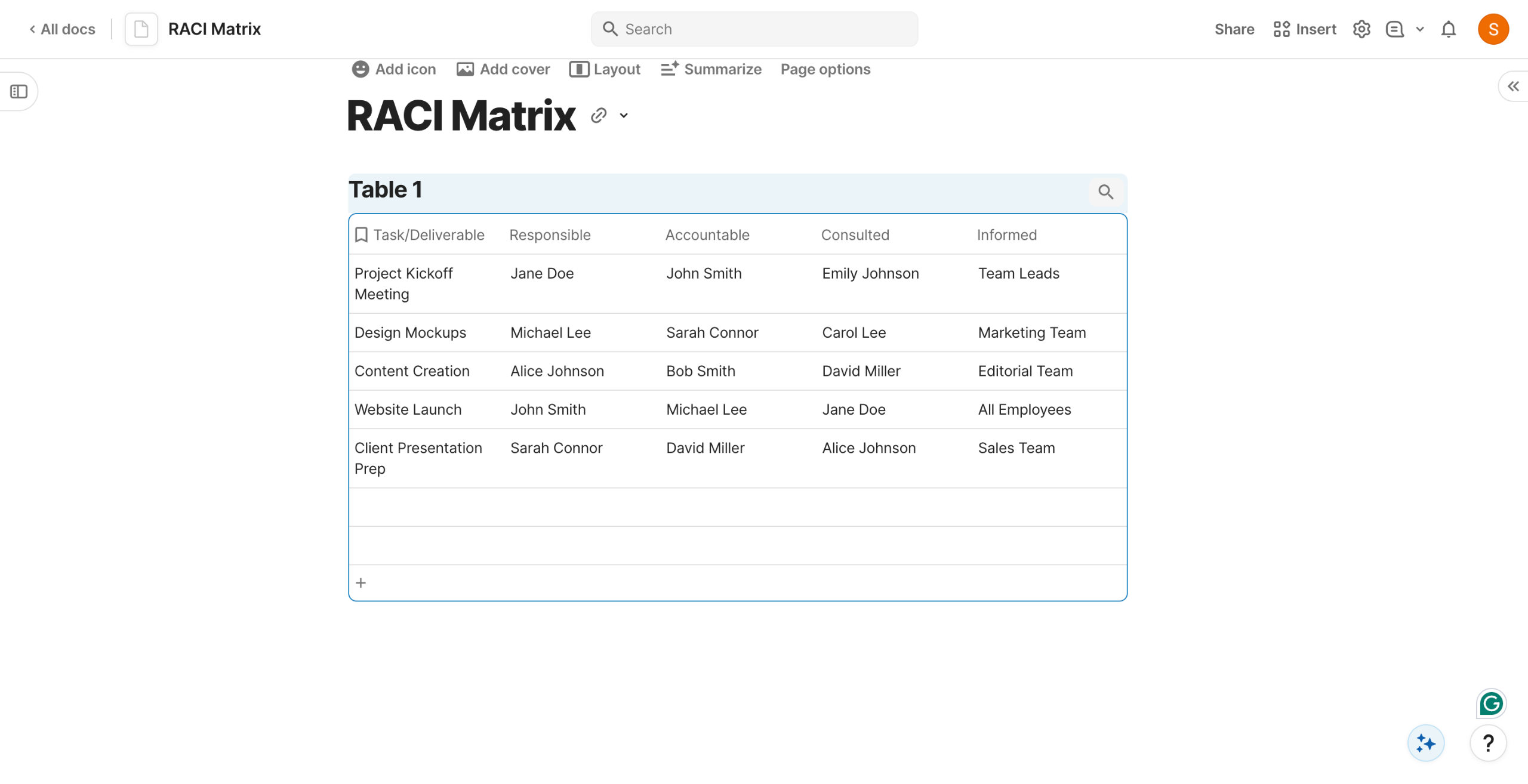Click the Grammarly extension icon
This screenshot has height=784, width=1528.
coord(1490,704)
